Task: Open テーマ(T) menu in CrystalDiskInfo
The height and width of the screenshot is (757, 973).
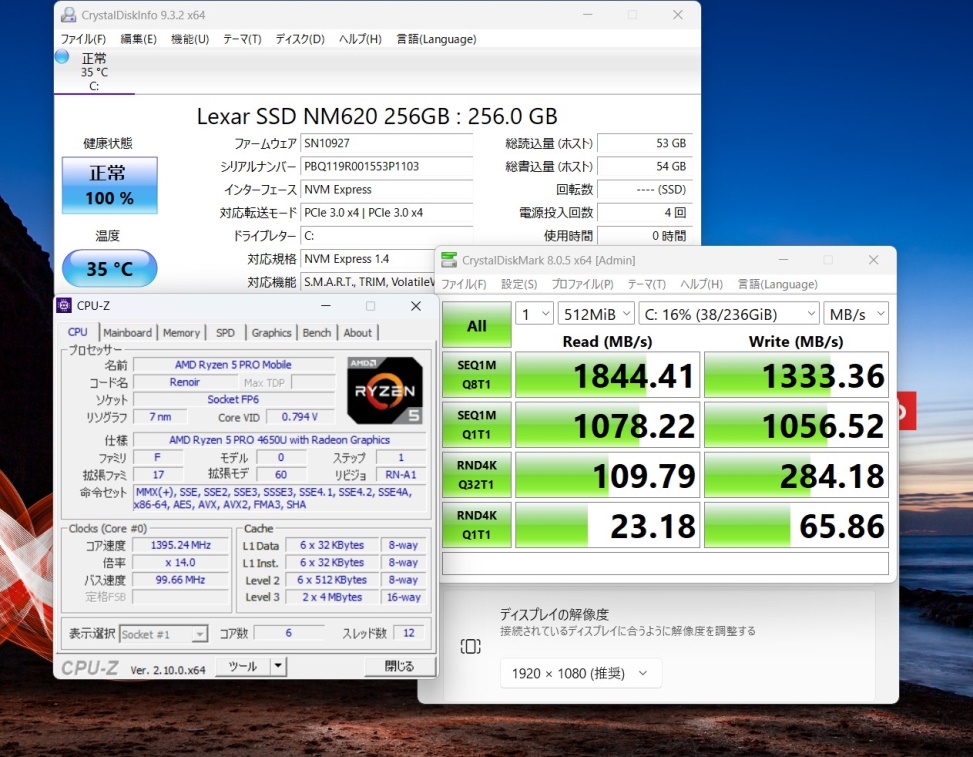Action: point(242,39)
